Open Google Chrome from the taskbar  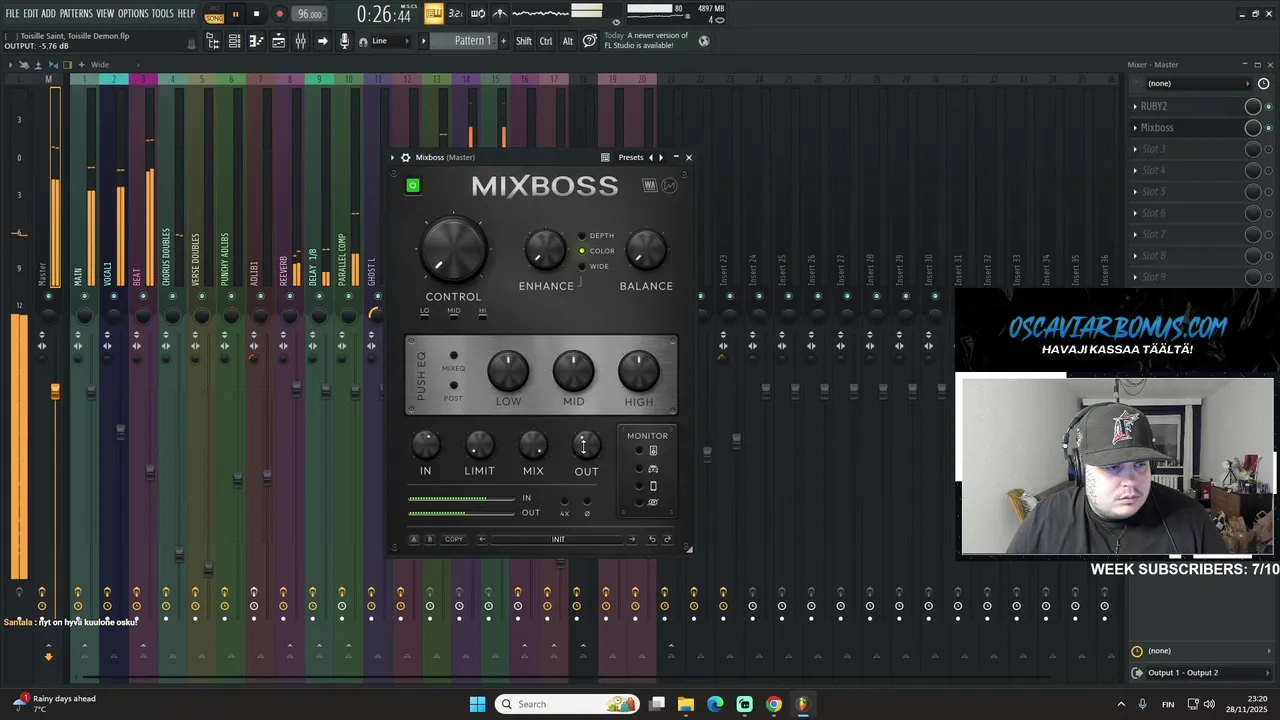[x=773, y=704]
